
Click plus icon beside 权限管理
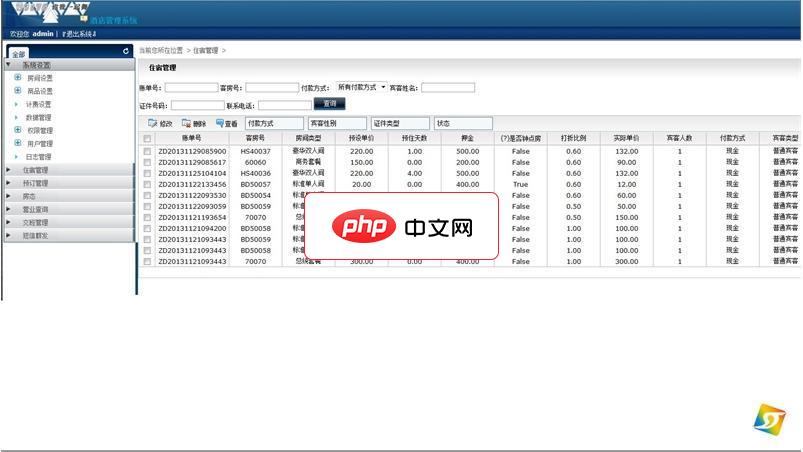pyautogui.click(x=18, y=130)
